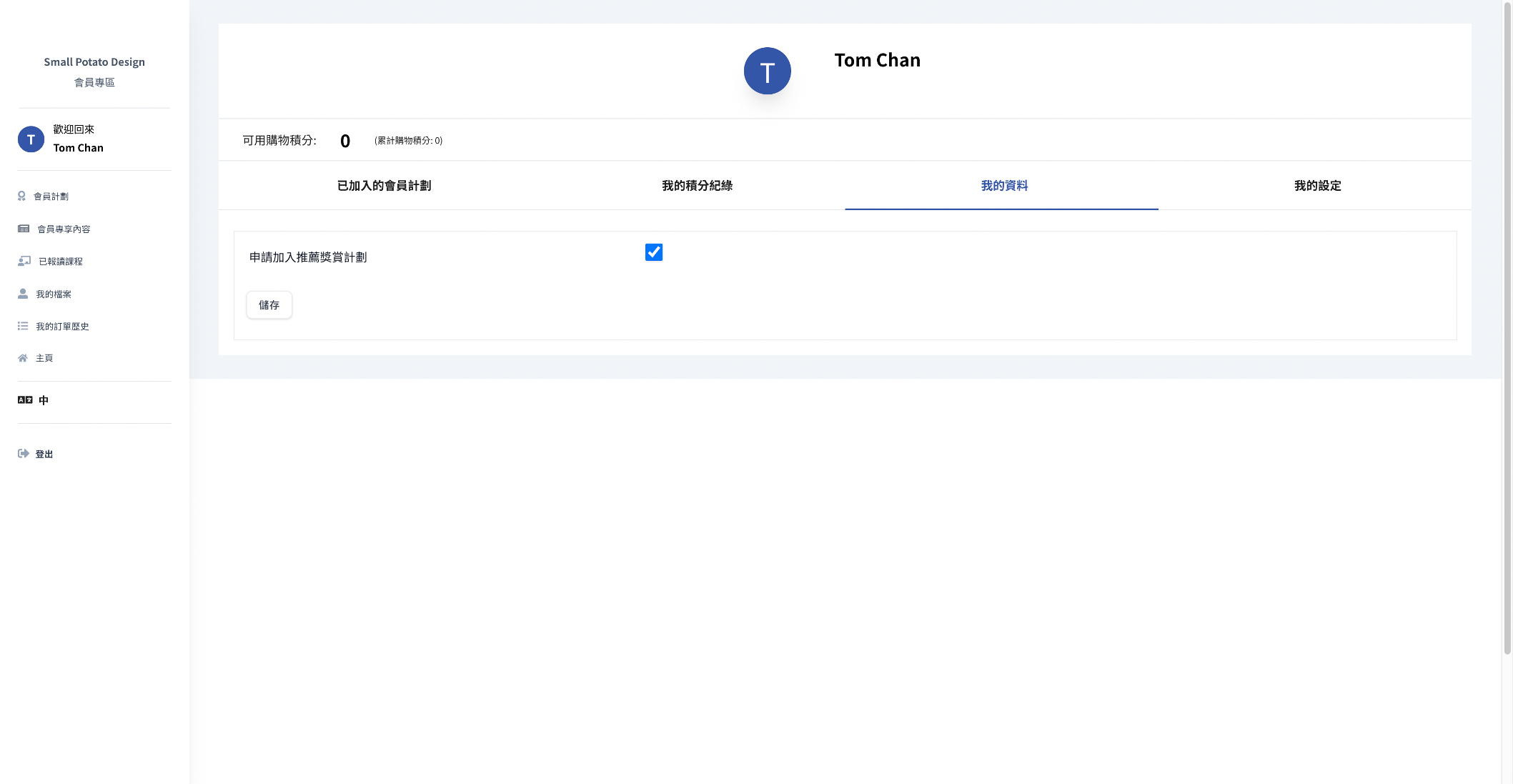Image resolution: width=1513 pixels, height=784 pixels.
Task: Click the Small Potato Design title link
Action: click(x=94, y=62)
